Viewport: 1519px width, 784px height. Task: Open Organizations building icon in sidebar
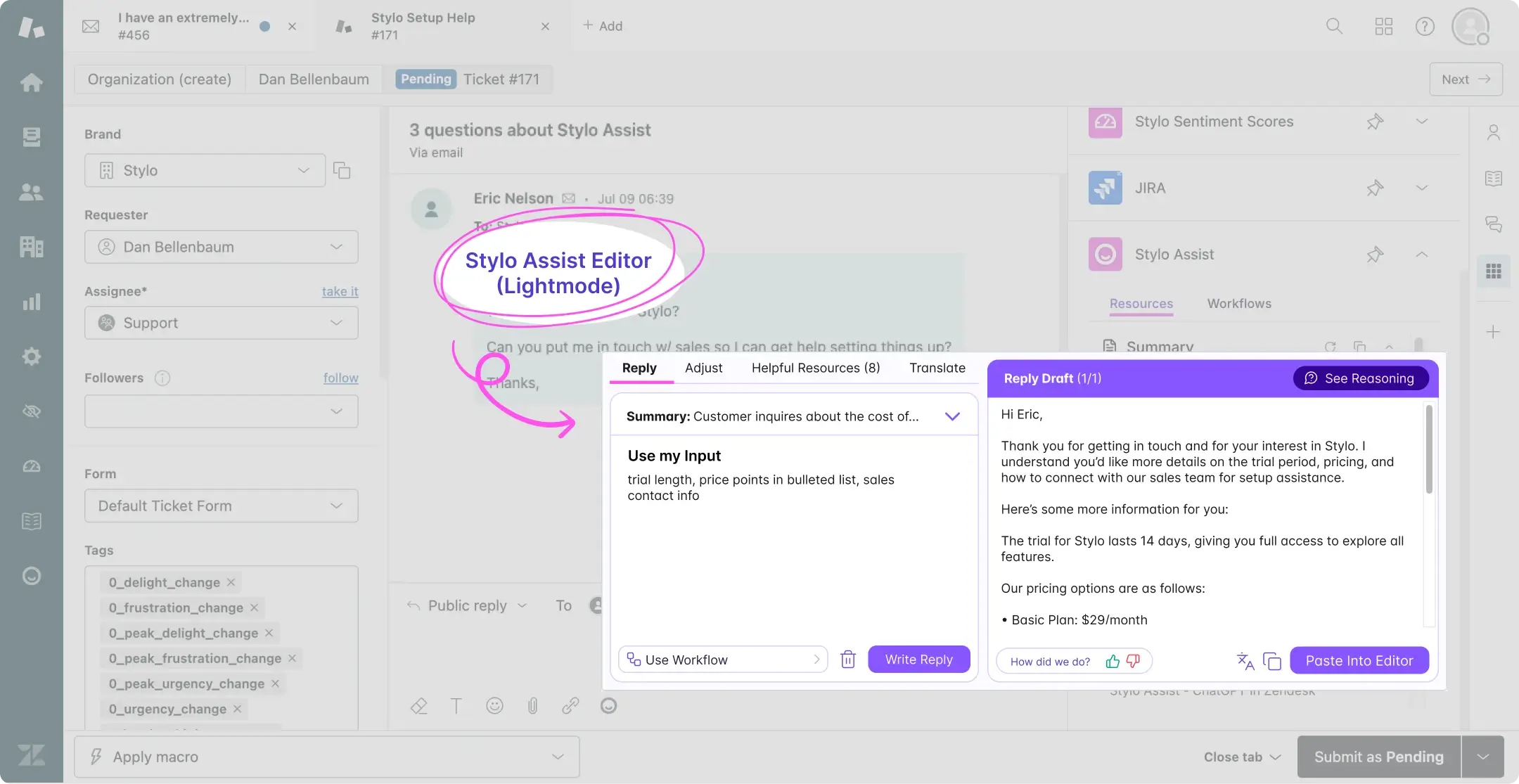(x=31, y=247)
